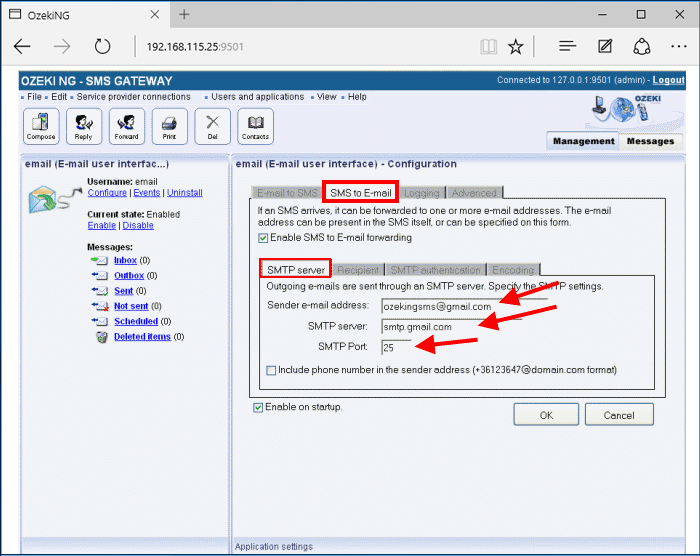Toggle Enable SMS to E-mail forwarding
This screenshot has width=700, height=556.
pyautogui.click(x=263, y=238)
